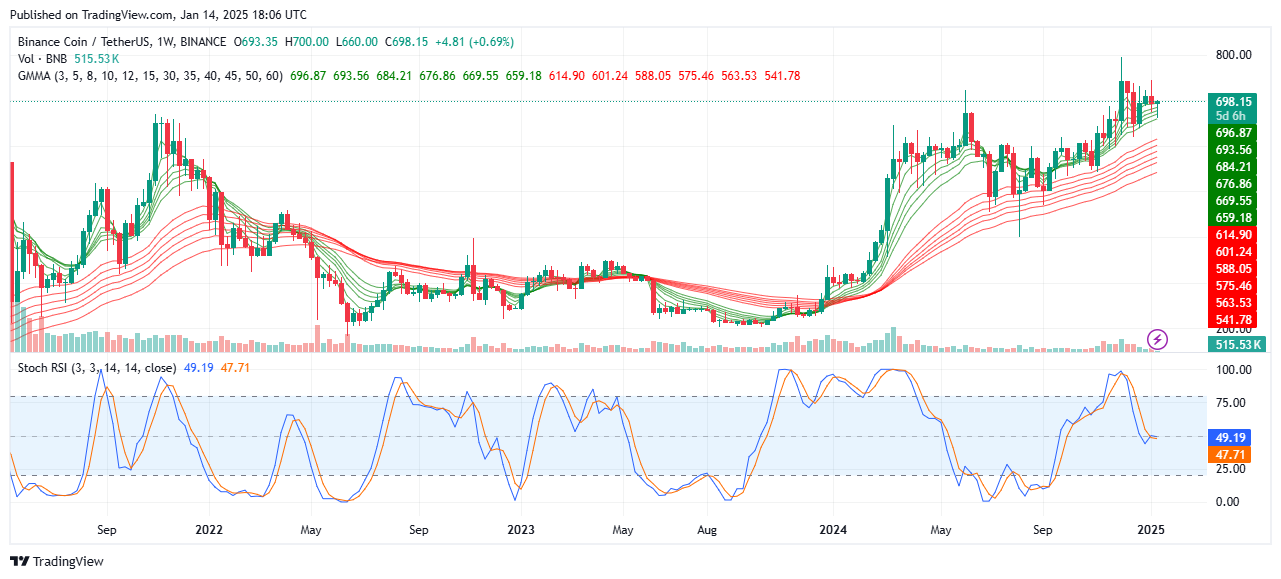Click the red 601.24 price-axis label
Image resolution: width=1281 pixels, height=579 pixels.
[1234, 251]
